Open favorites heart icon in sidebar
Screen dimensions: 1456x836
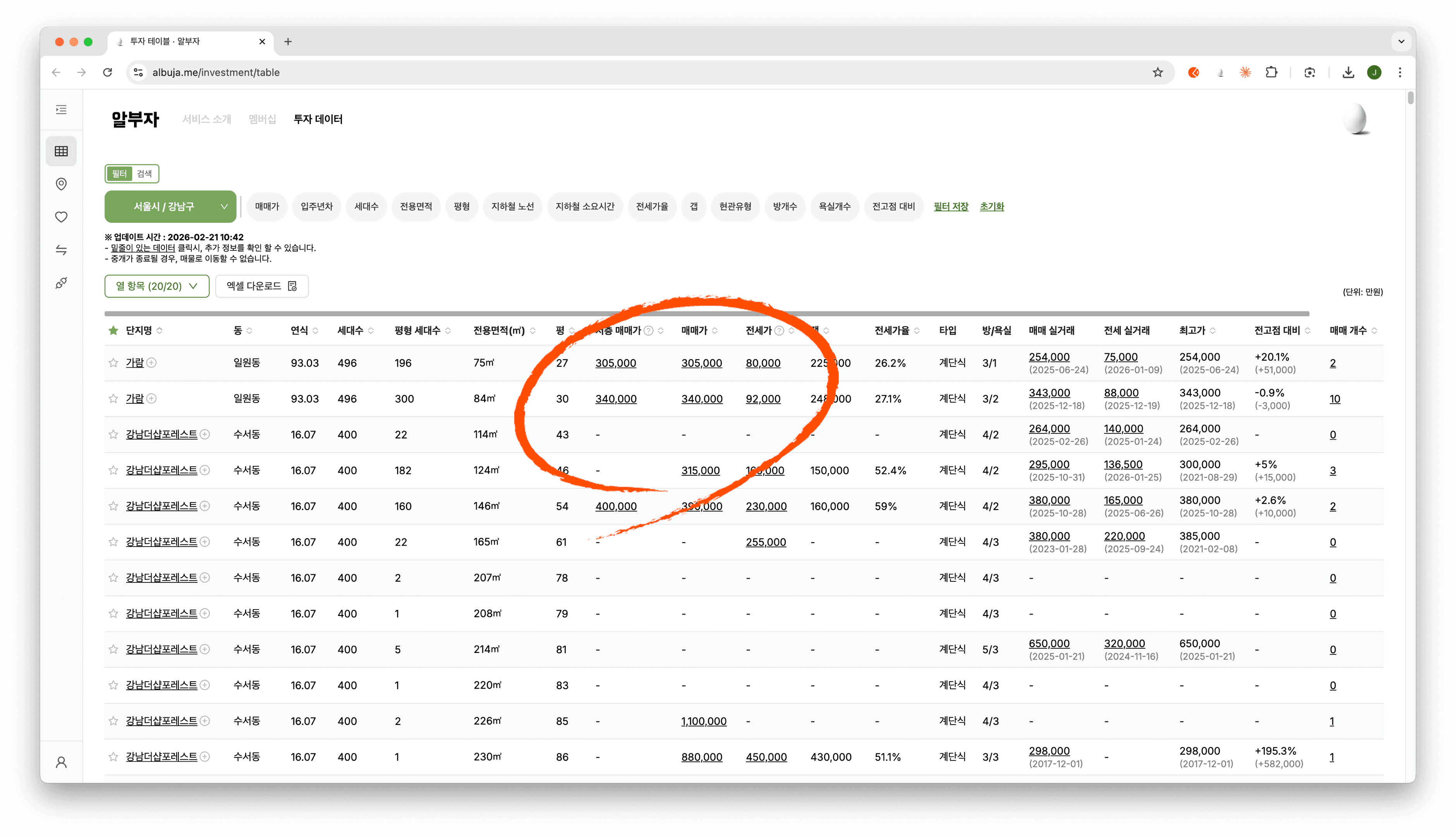pos(61,217)
